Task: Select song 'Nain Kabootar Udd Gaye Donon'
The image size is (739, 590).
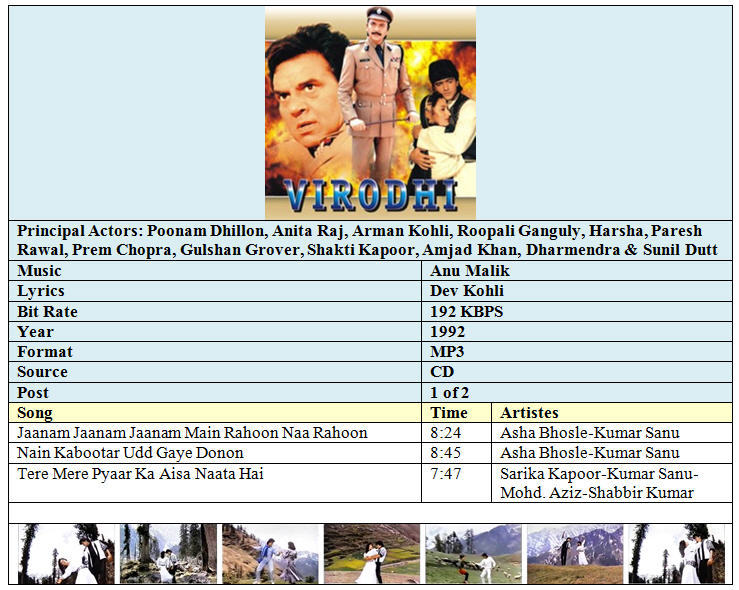Action: click(130, 453)
